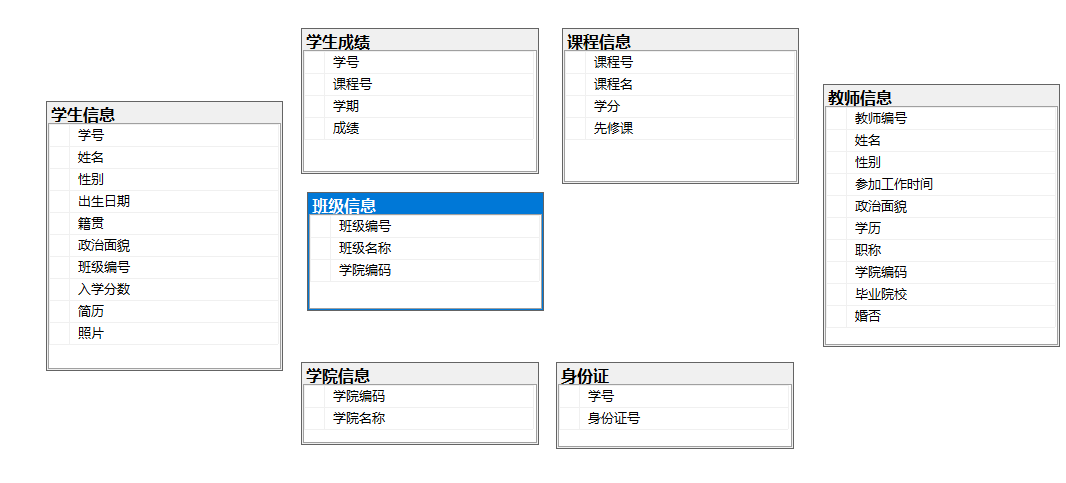
Task: Select the 身份证 table title bar
Action: coord(674,373)
